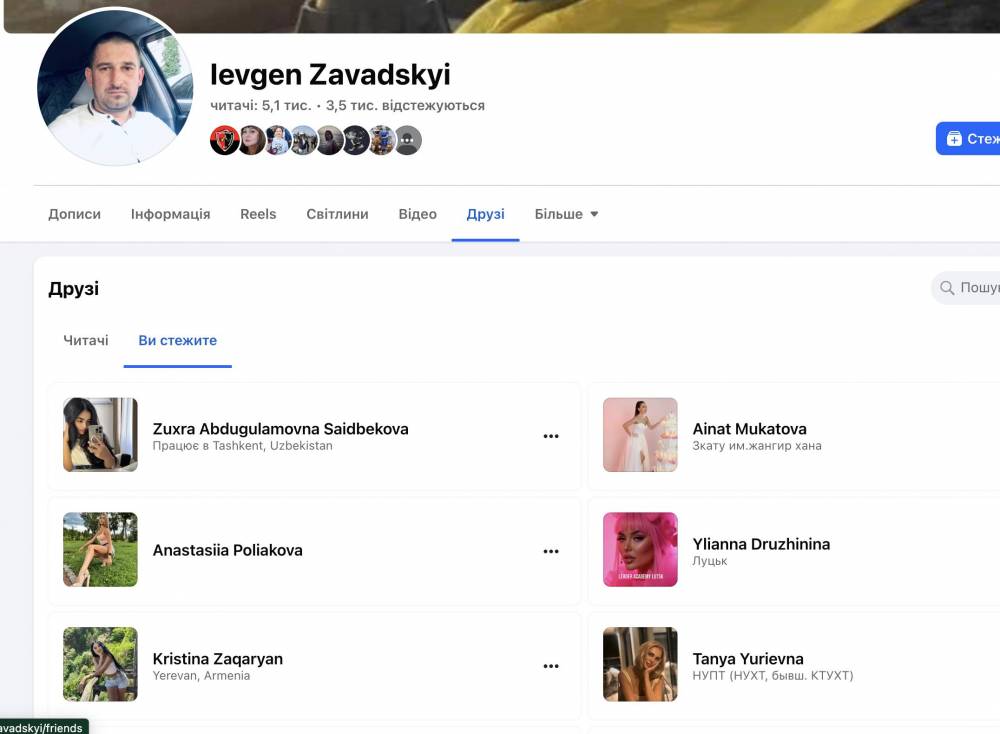
Task: Open Zuxra Saidbekova's photo thumbnail
Action: tap(100, 435)
